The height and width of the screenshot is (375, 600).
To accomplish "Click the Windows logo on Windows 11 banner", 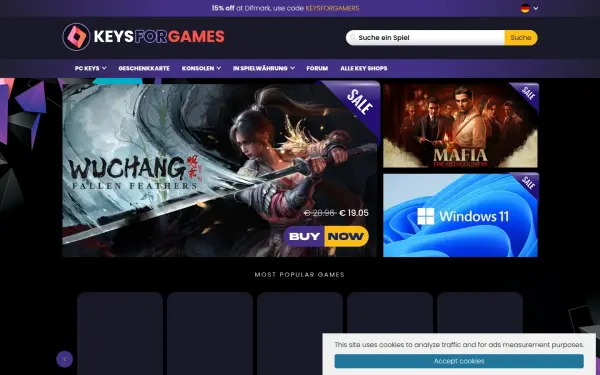I will coord(426,216).
